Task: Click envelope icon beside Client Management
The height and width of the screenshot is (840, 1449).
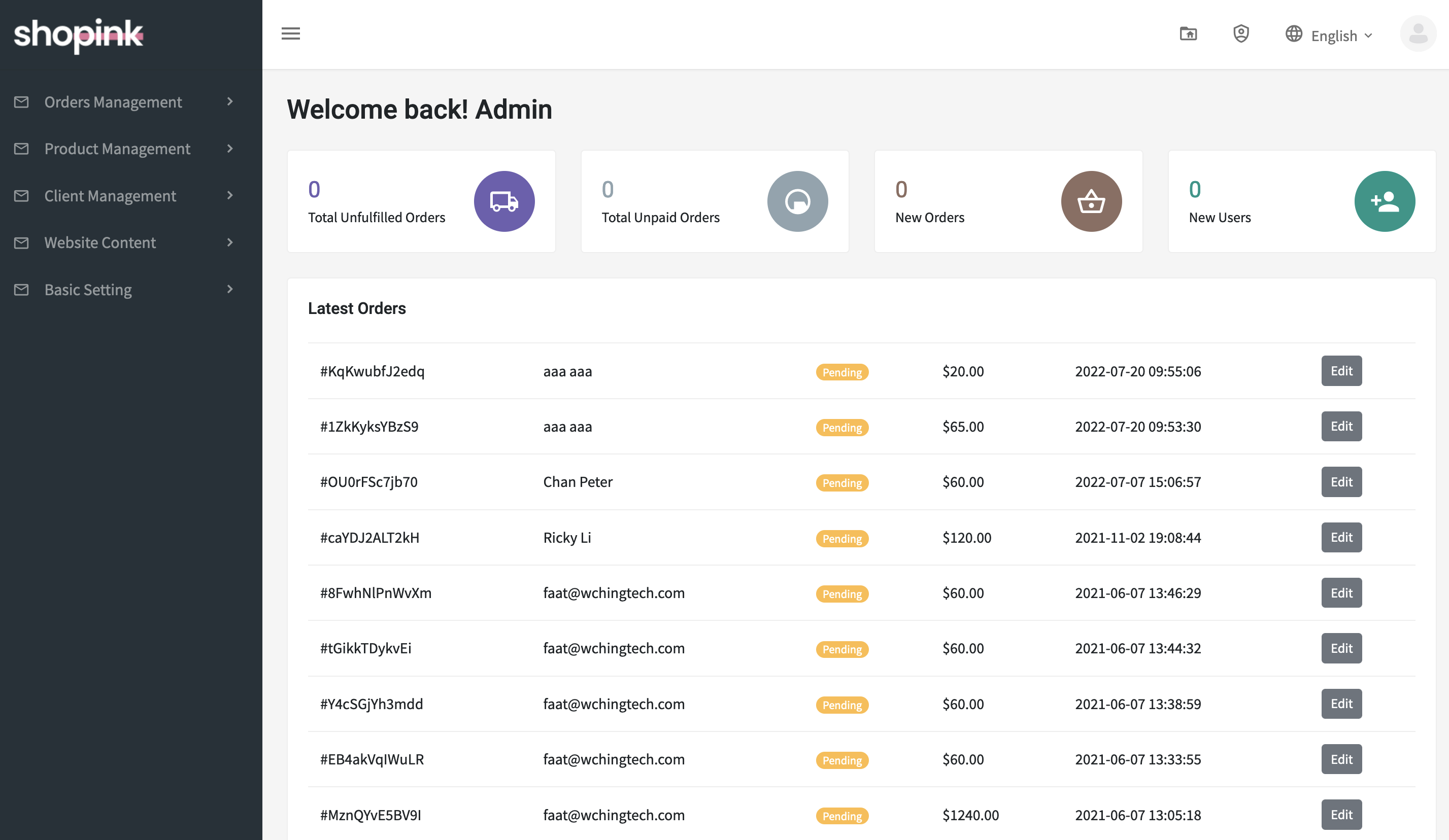Action: click(x=21, y=196)
